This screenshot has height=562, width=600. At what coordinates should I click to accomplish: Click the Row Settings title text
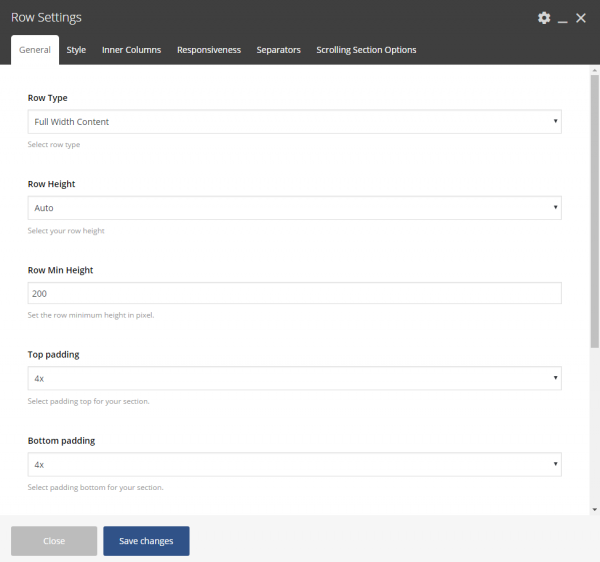point(46,18)
